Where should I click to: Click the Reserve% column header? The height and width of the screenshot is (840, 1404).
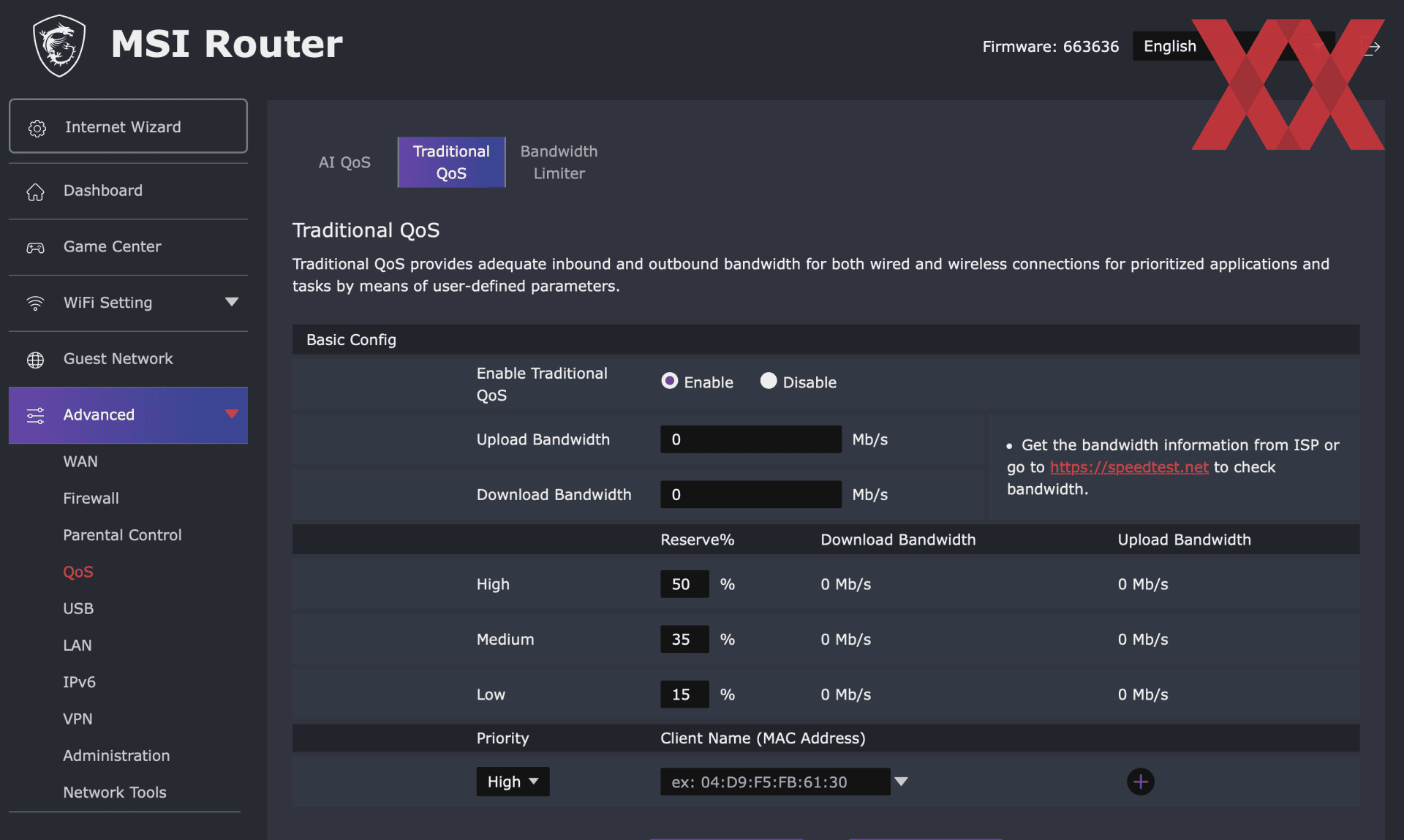(x=697, y=540)
